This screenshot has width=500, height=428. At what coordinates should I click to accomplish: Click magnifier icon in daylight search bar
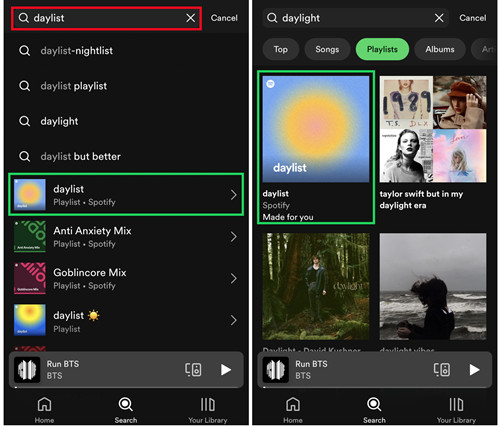pos(272,18)
